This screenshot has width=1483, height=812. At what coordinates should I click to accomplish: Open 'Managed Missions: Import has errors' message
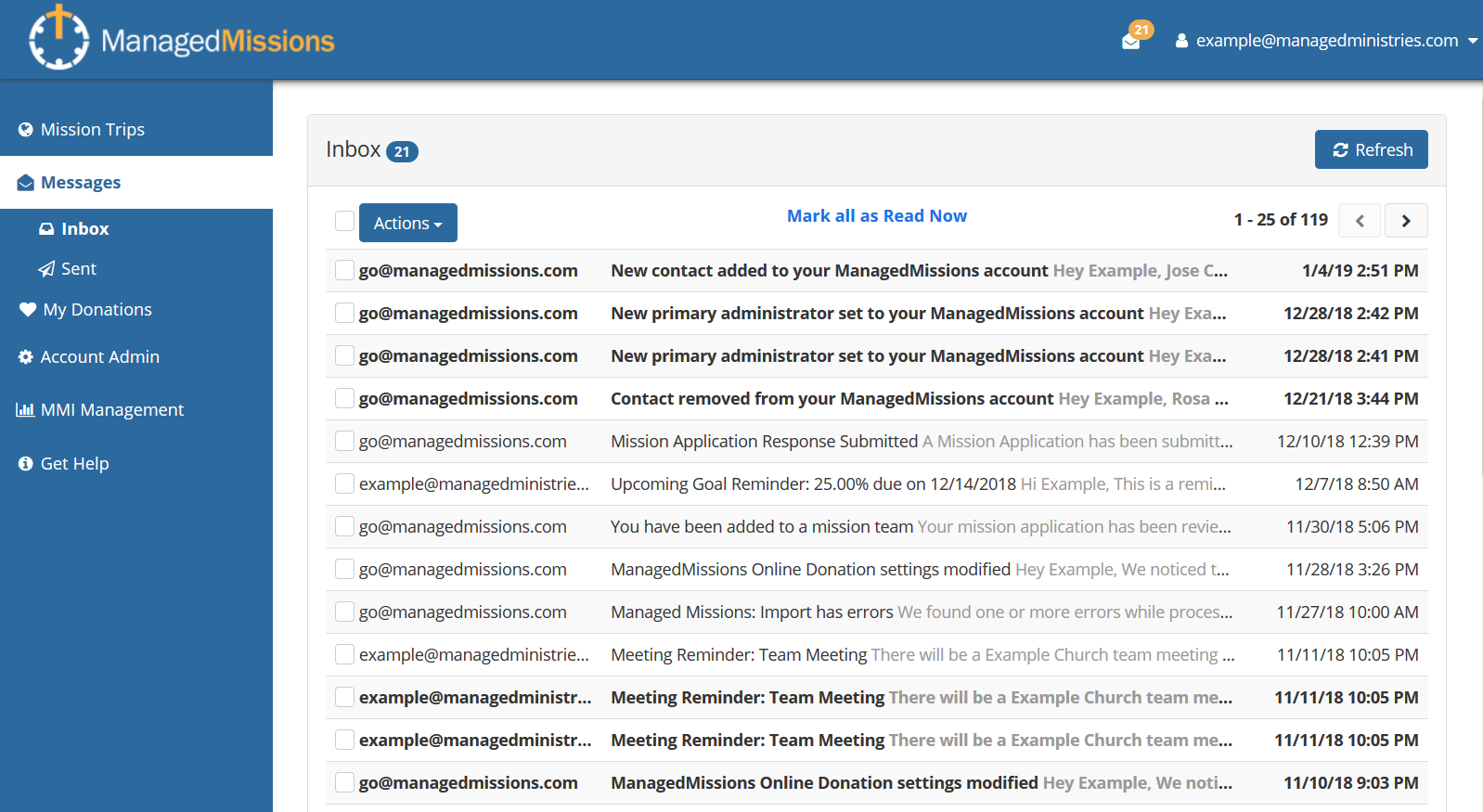[x=752, y=612]
